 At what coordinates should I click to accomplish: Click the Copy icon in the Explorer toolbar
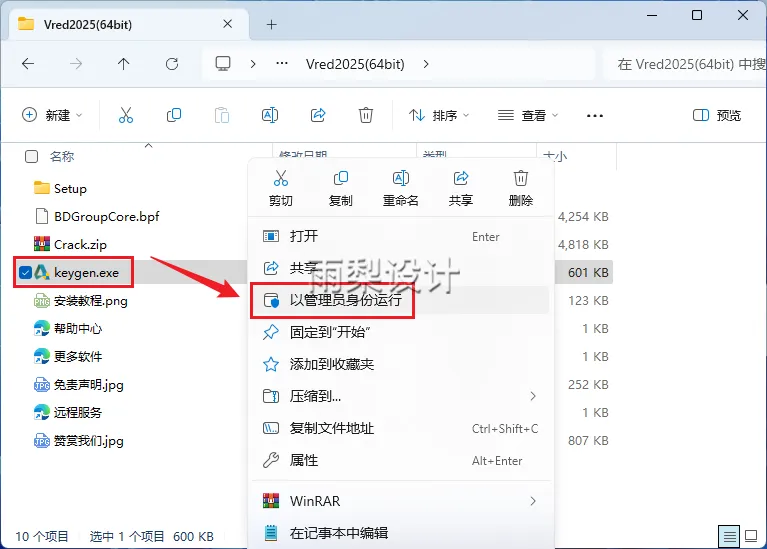[x=174, y=115]
